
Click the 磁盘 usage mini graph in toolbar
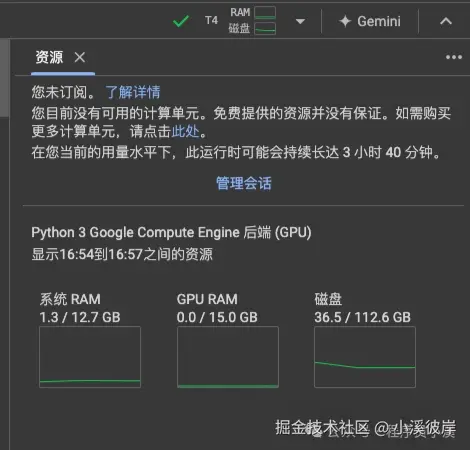pos(265,29)
